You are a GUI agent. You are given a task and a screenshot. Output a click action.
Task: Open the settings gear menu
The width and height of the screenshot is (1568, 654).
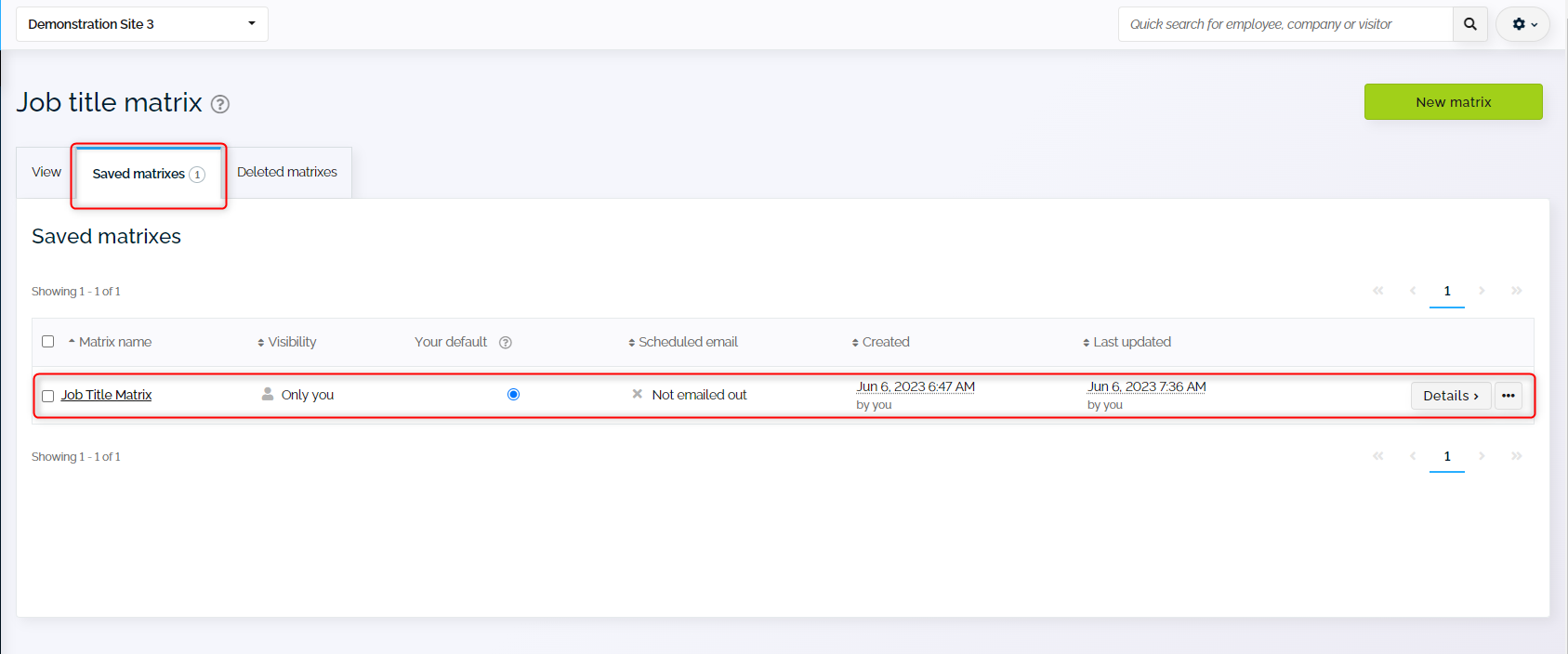tap(1522, 24)
